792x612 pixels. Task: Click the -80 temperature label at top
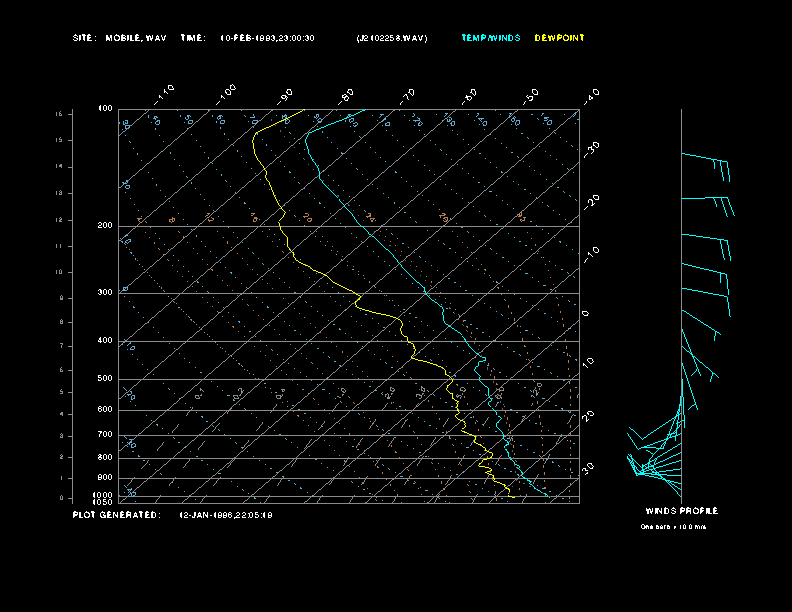point(346,96)
